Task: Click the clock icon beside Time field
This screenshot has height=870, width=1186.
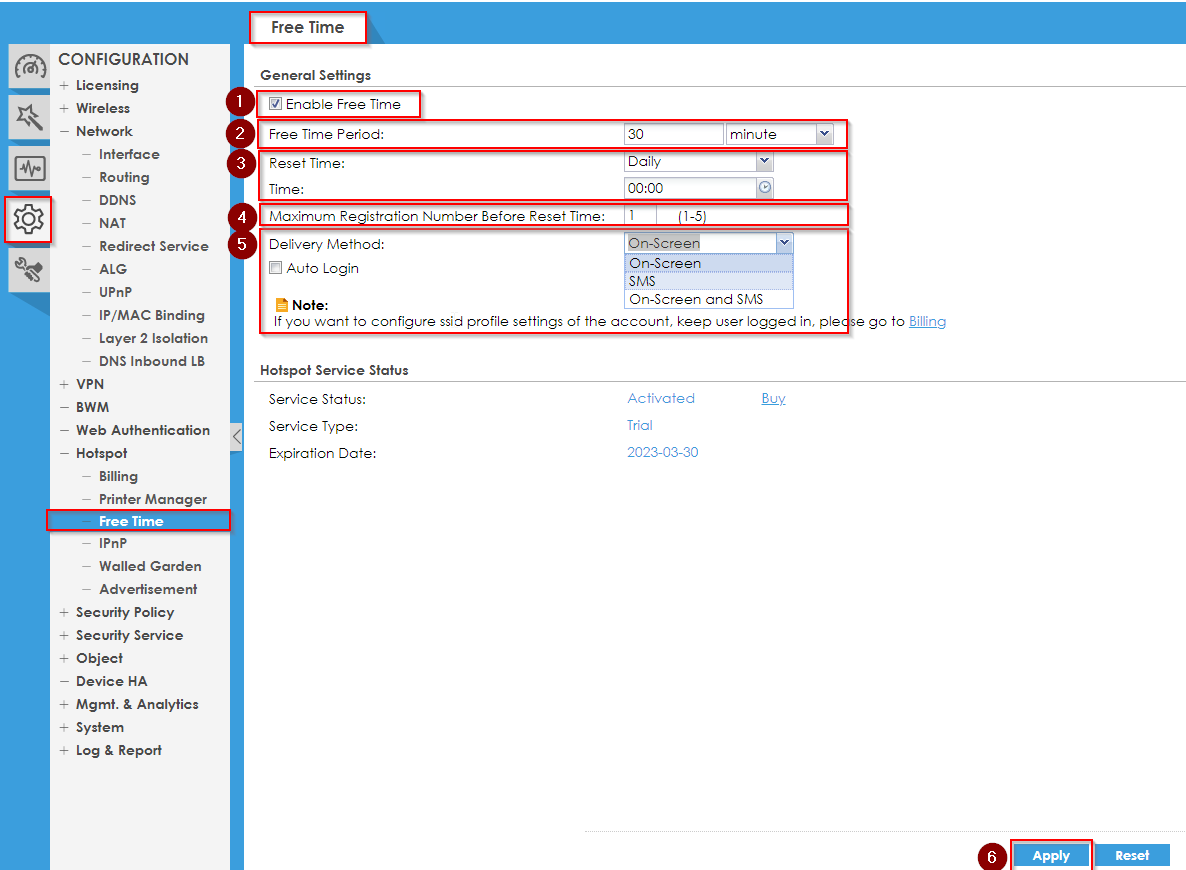Action: coord(765,188)
